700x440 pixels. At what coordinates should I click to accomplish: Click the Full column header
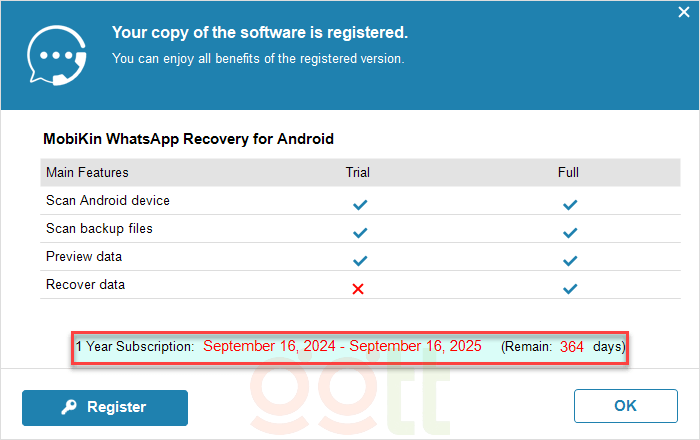click(568, 172)
